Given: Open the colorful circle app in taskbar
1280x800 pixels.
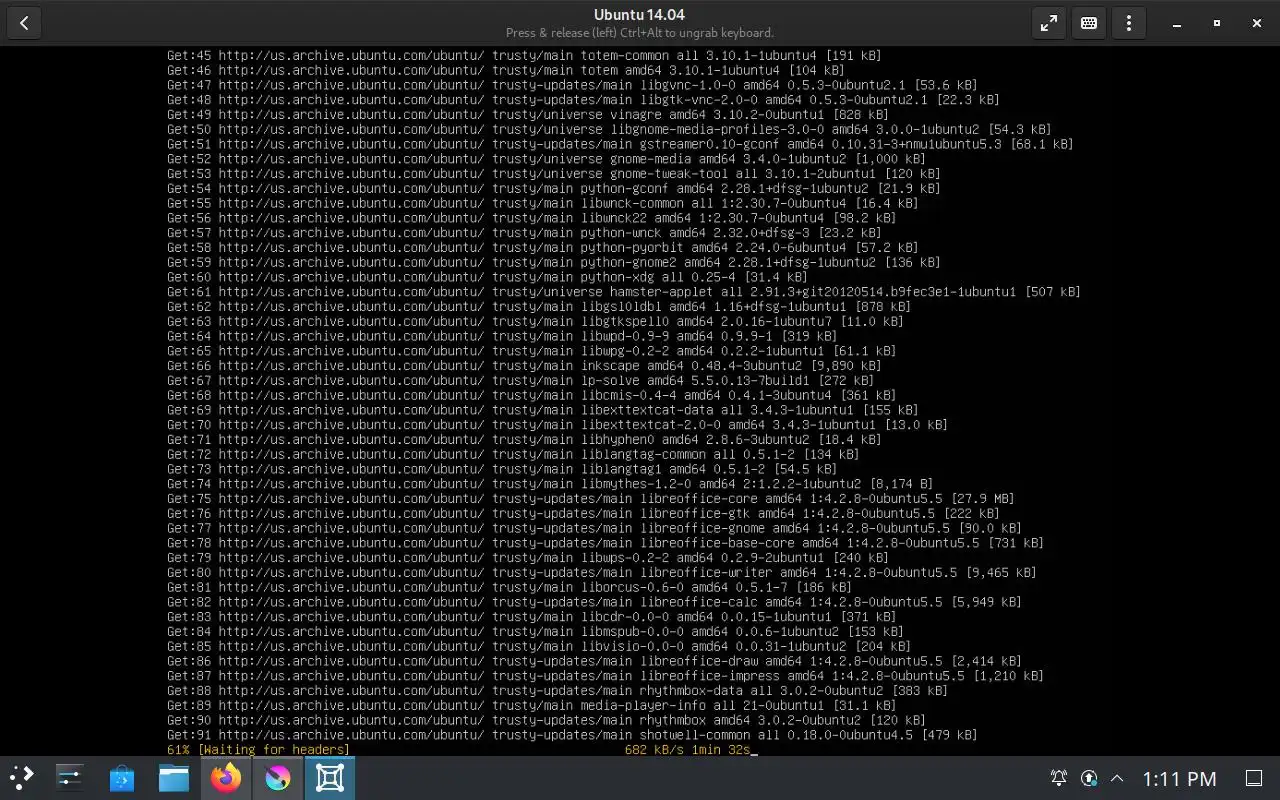Looking at the screenshot, I should coord(278,778).
